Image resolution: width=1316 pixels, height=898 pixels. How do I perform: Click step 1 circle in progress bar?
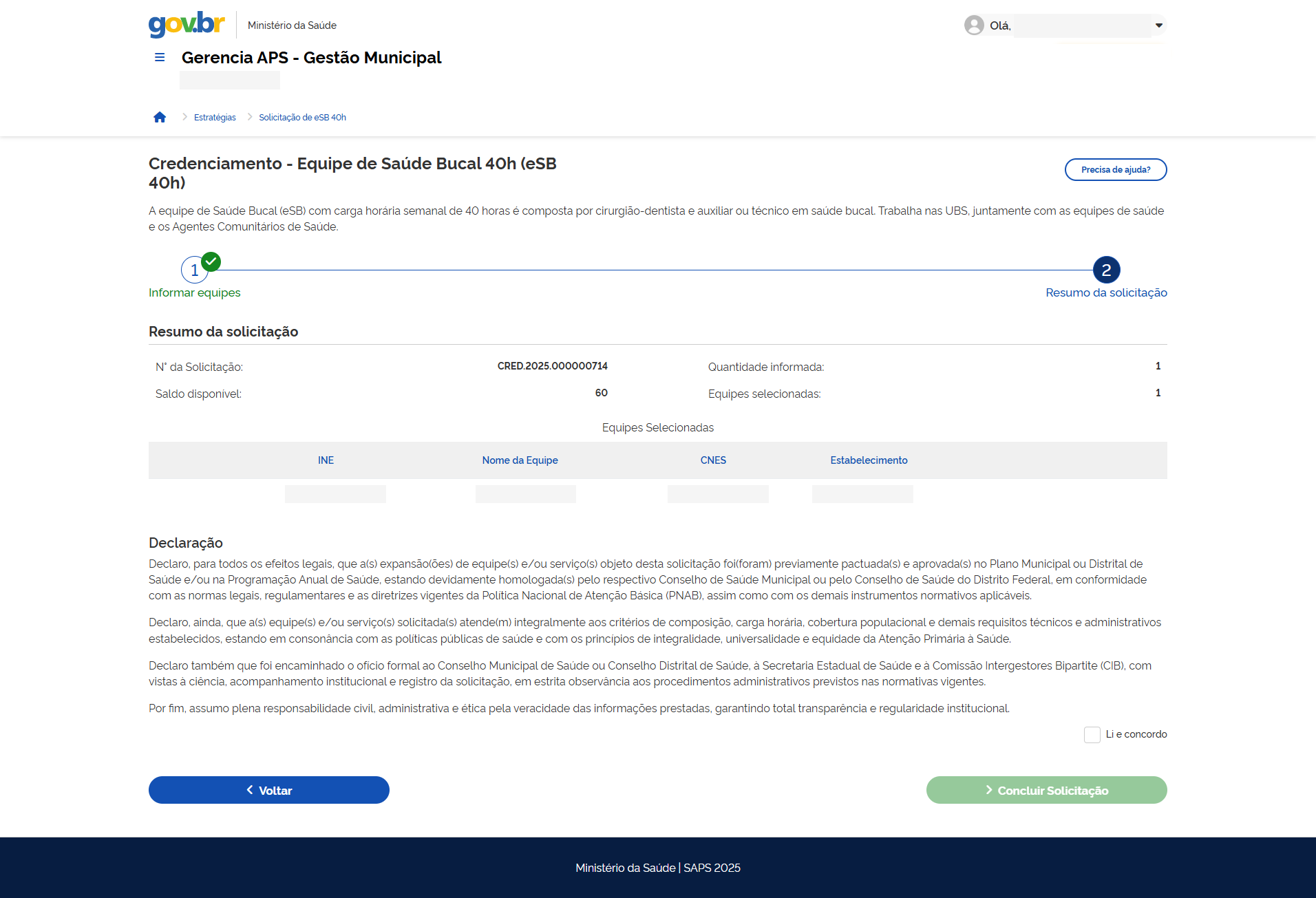click(x=194, y=270)
